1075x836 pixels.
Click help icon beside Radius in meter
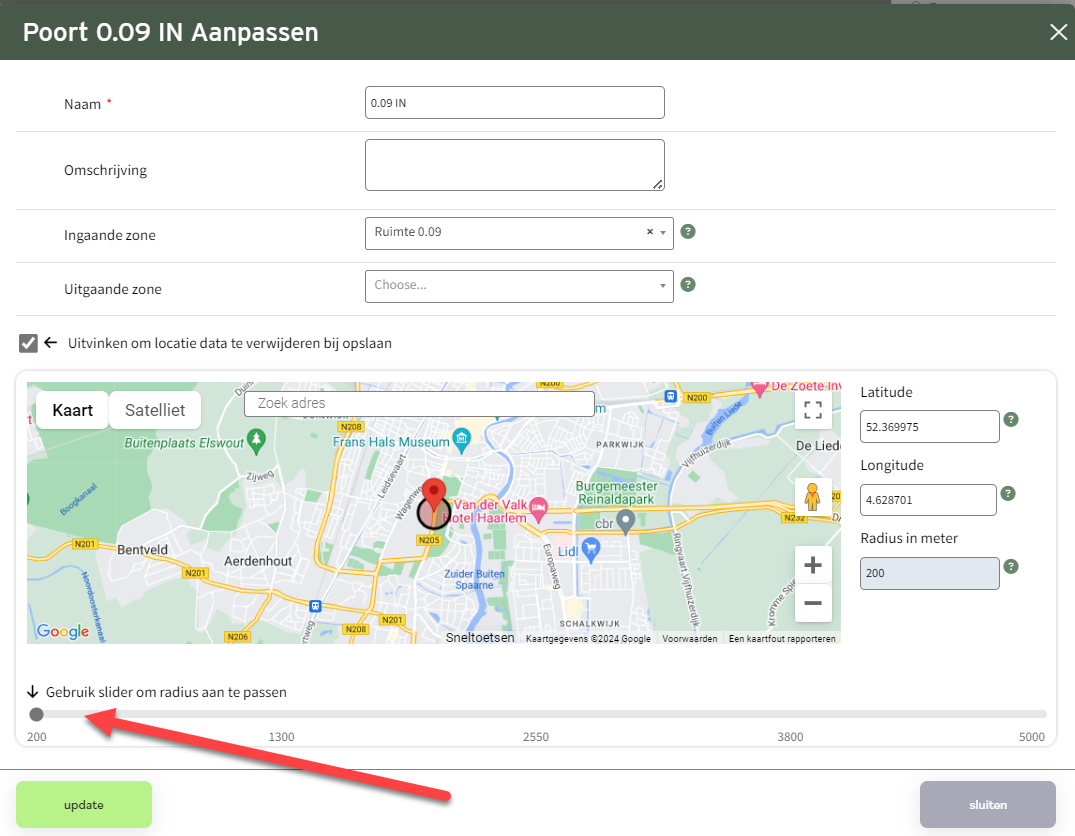pos(1011,567)
